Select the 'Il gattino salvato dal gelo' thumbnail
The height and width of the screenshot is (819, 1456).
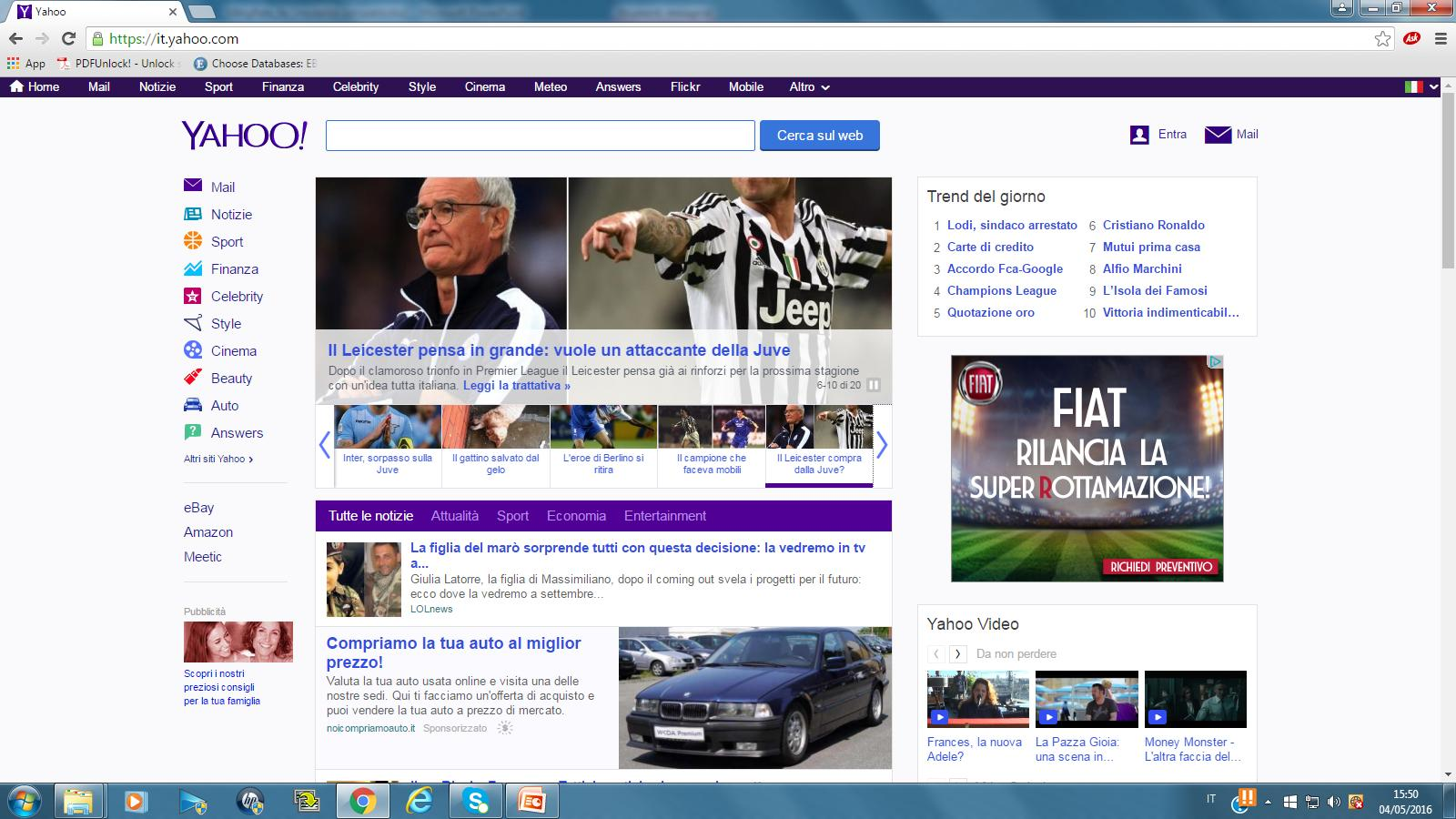[x=496, y=445]
